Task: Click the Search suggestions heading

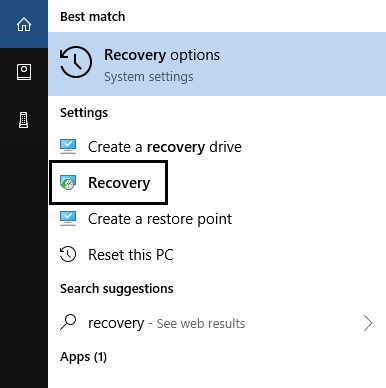Action: point(117,289)
